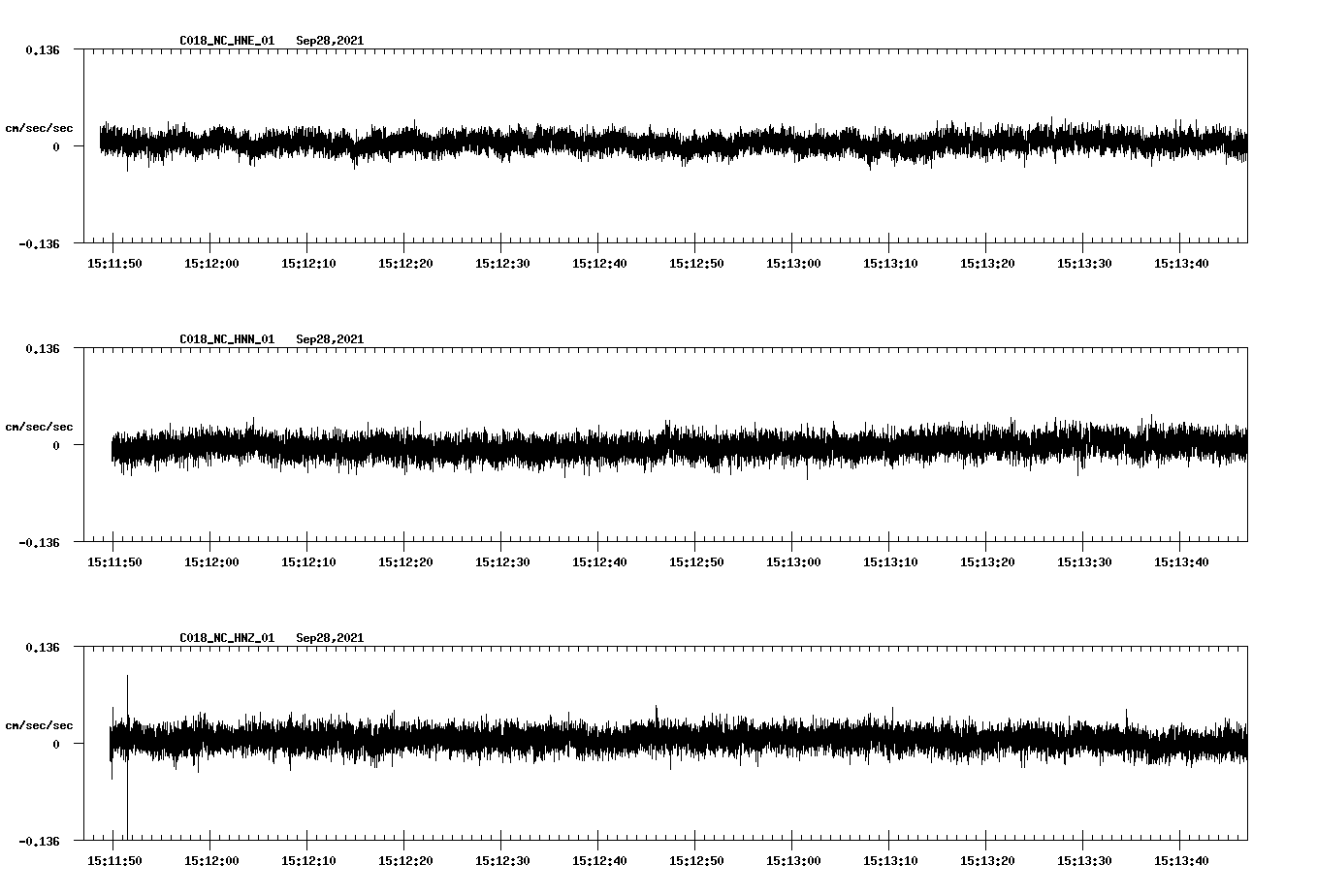
Task: Click the 15:12:50 time label under HNN plot
Action: (x=696, y=562)
